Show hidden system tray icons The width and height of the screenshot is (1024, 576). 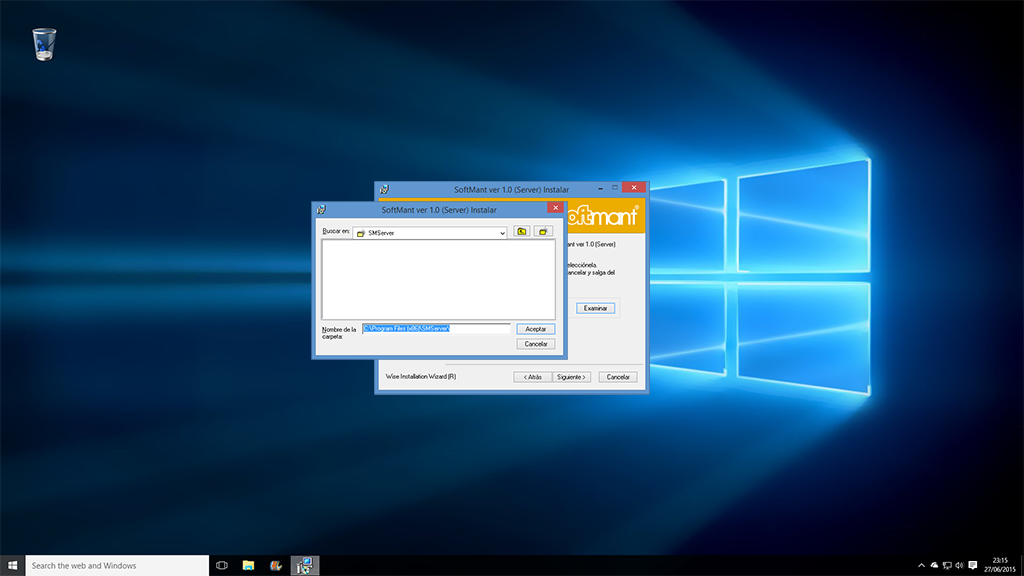[x=921, y=565]
